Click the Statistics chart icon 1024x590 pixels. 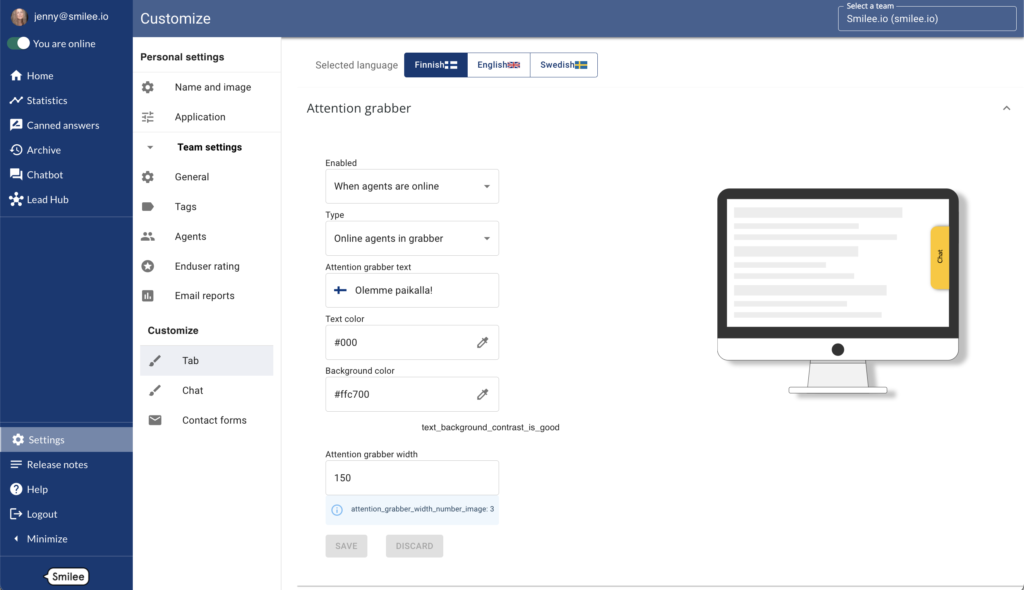16,100
